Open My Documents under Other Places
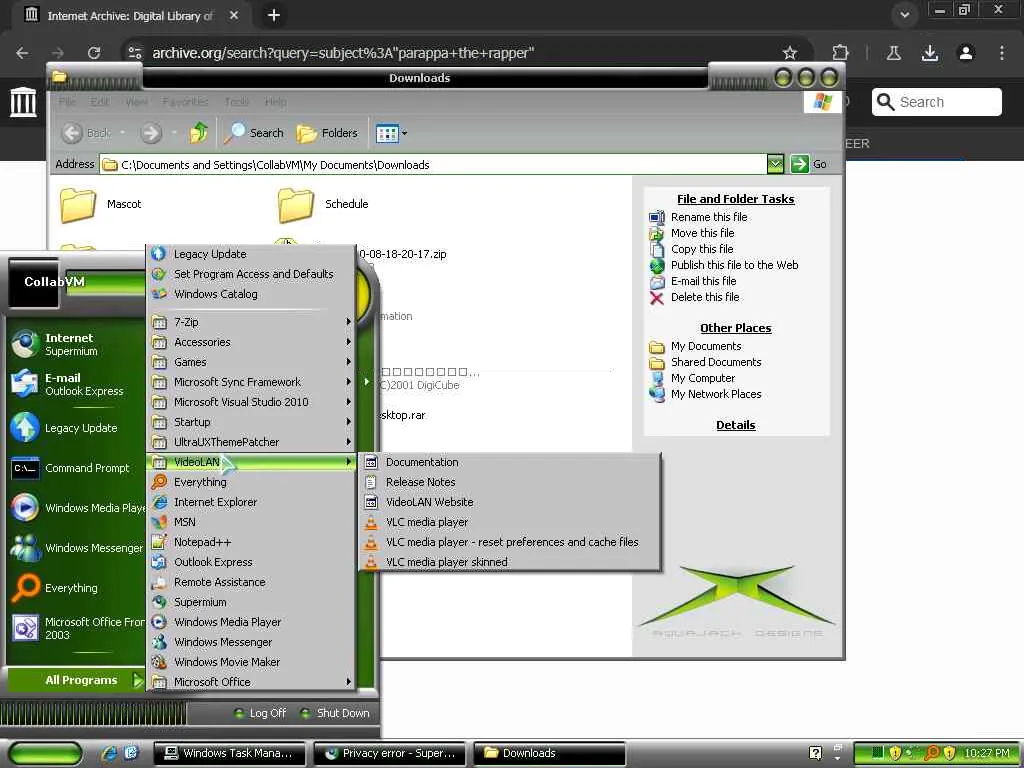 pyautogui.click(x=706, y=346)
